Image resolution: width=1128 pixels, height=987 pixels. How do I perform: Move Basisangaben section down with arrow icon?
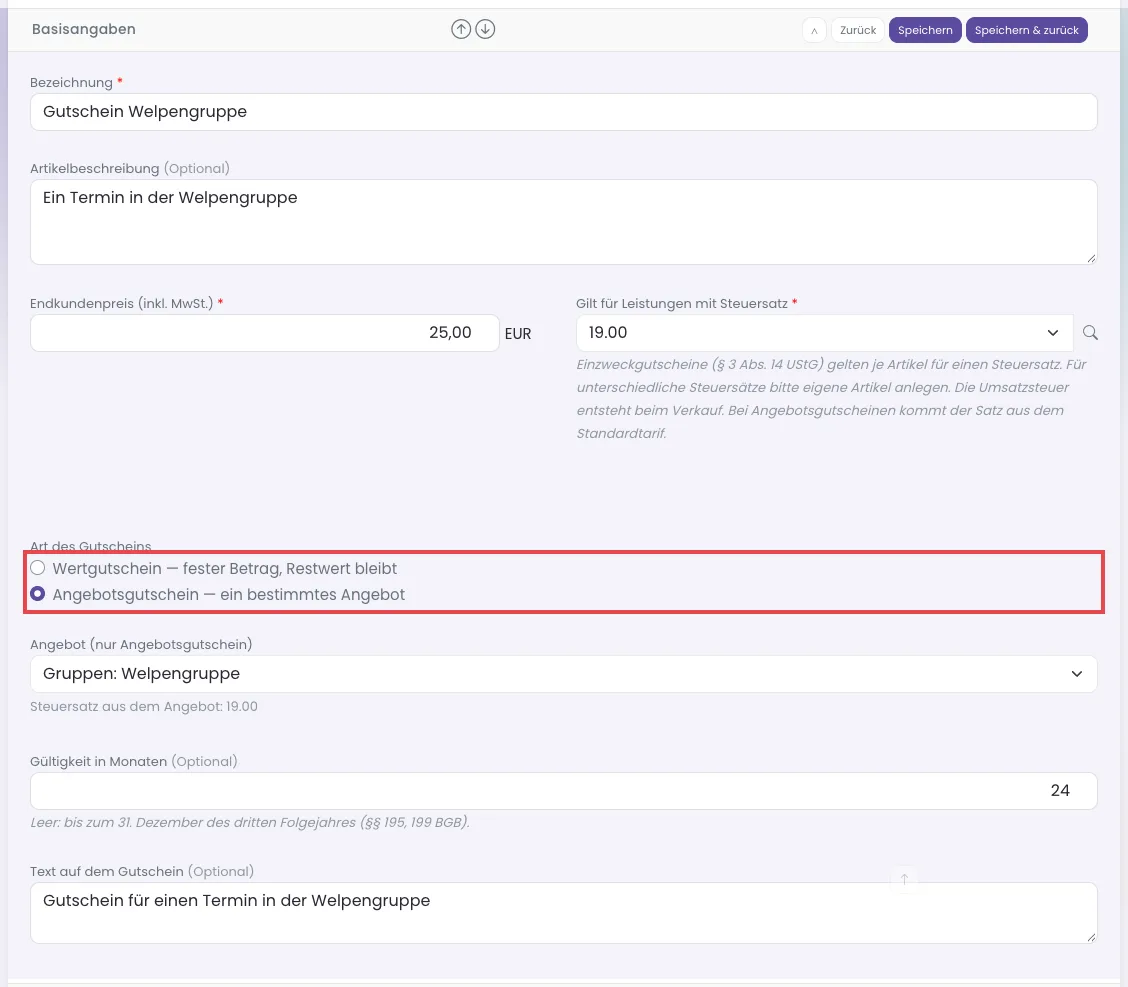pos(486,29)
